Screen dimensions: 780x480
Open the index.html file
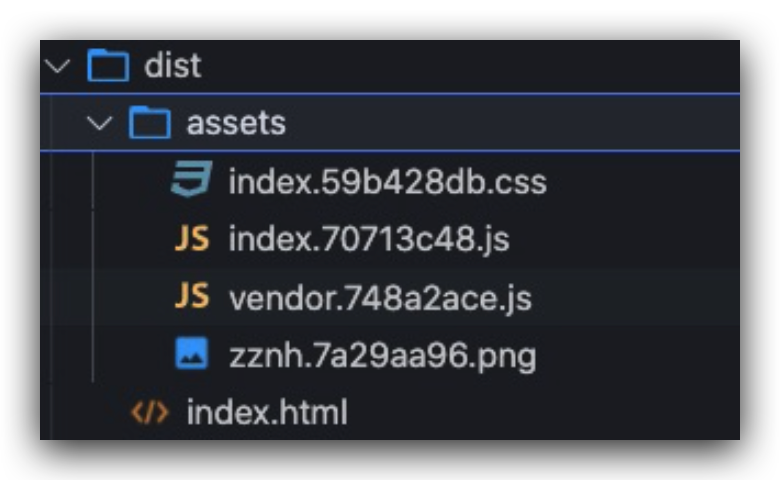tap(267, 412)
